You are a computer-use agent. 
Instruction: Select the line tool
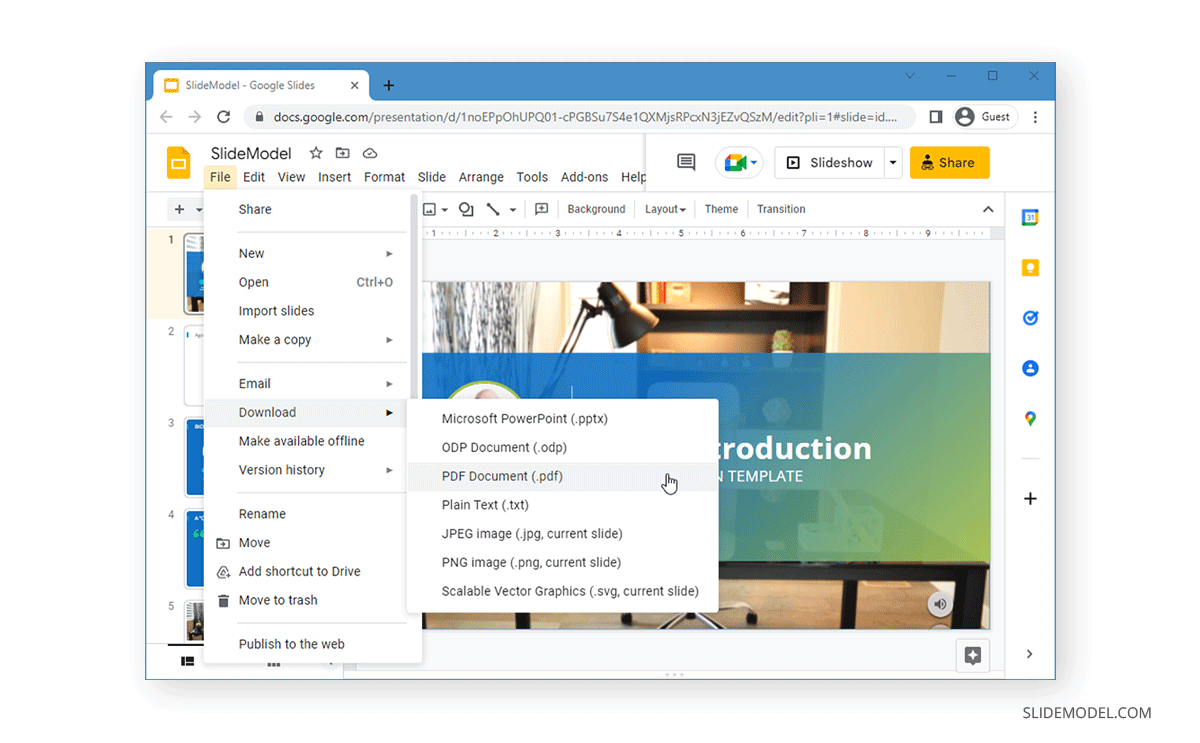493,209
